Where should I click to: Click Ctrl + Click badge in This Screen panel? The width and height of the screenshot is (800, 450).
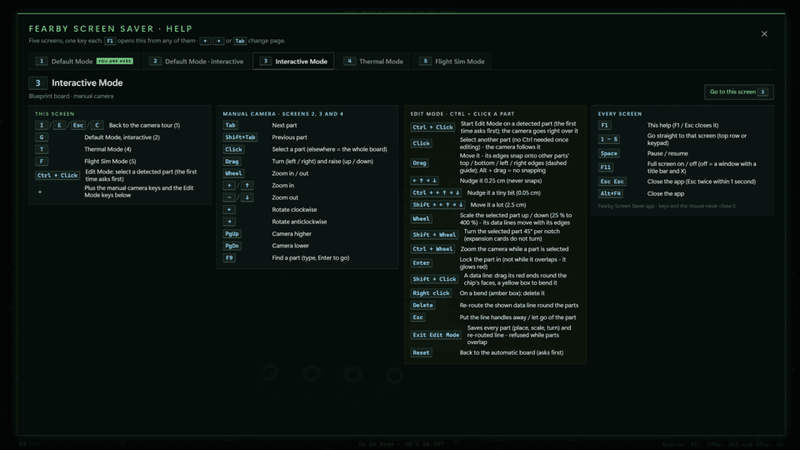(x=57, y=176)
